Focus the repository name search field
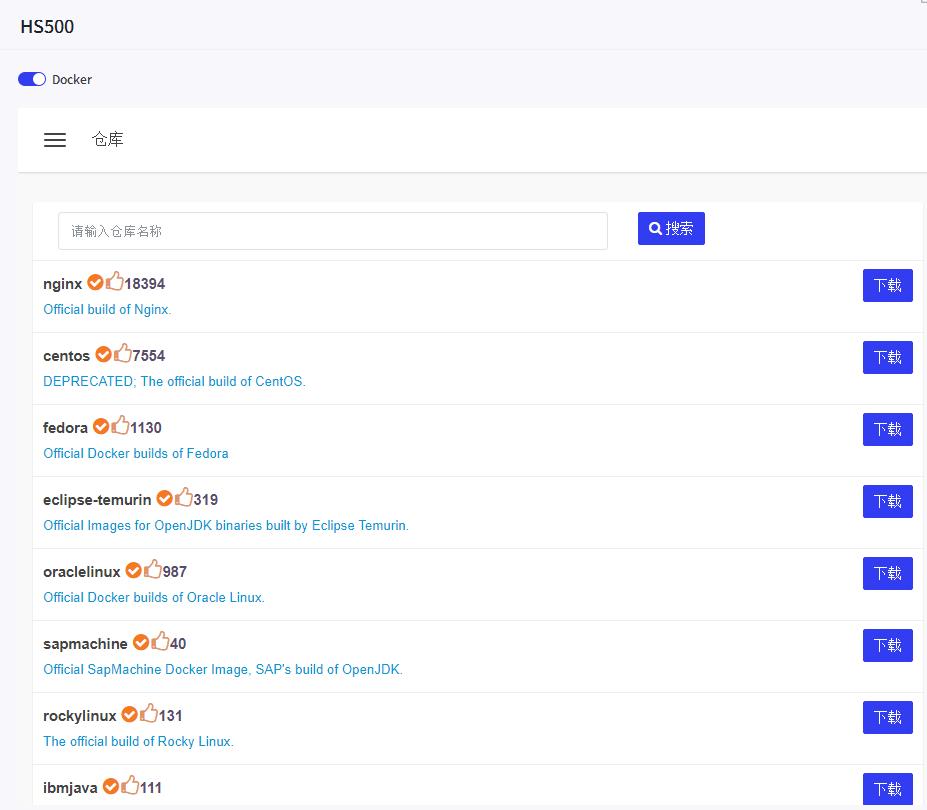The height and width of the screenshot is (810, 927). pyautogui.click(x=332, y=231)
